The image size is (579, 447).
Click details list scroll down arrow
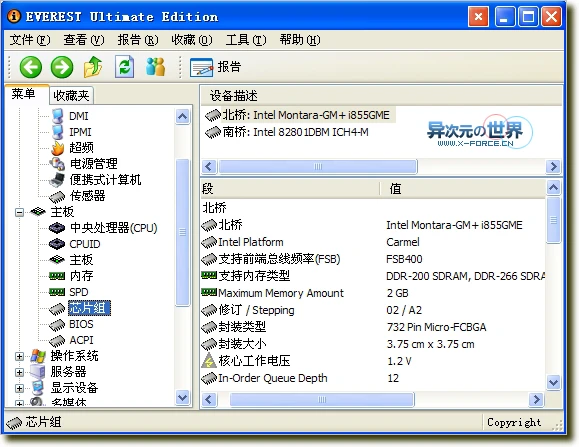click(x=553, y=382)
